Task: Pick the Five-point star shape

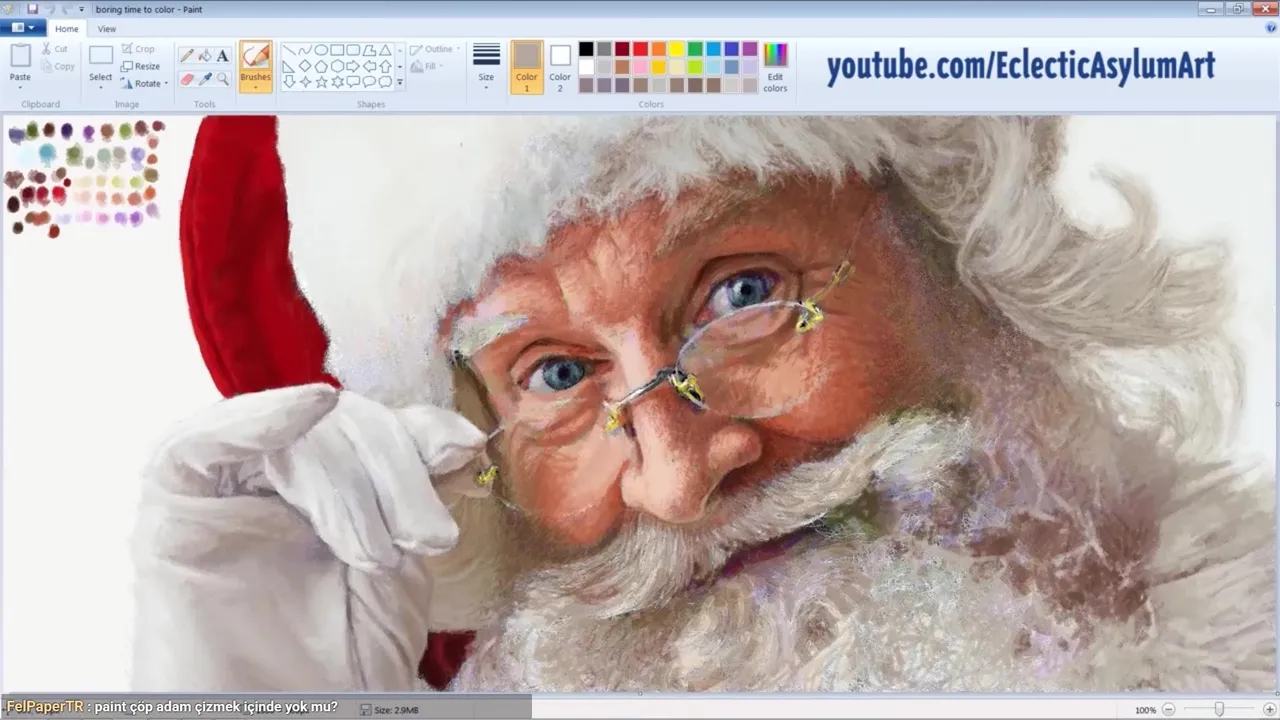Action: click(321, 82)
